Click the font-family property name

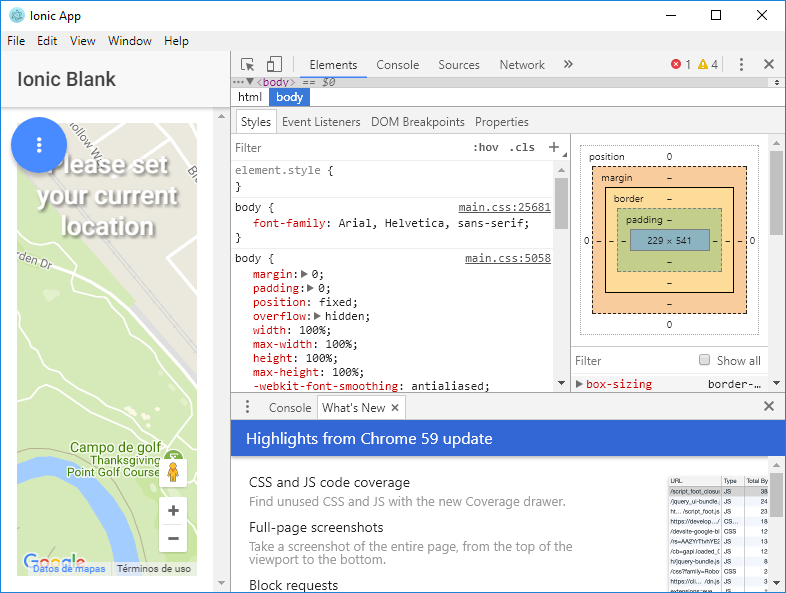pos(289,223)
